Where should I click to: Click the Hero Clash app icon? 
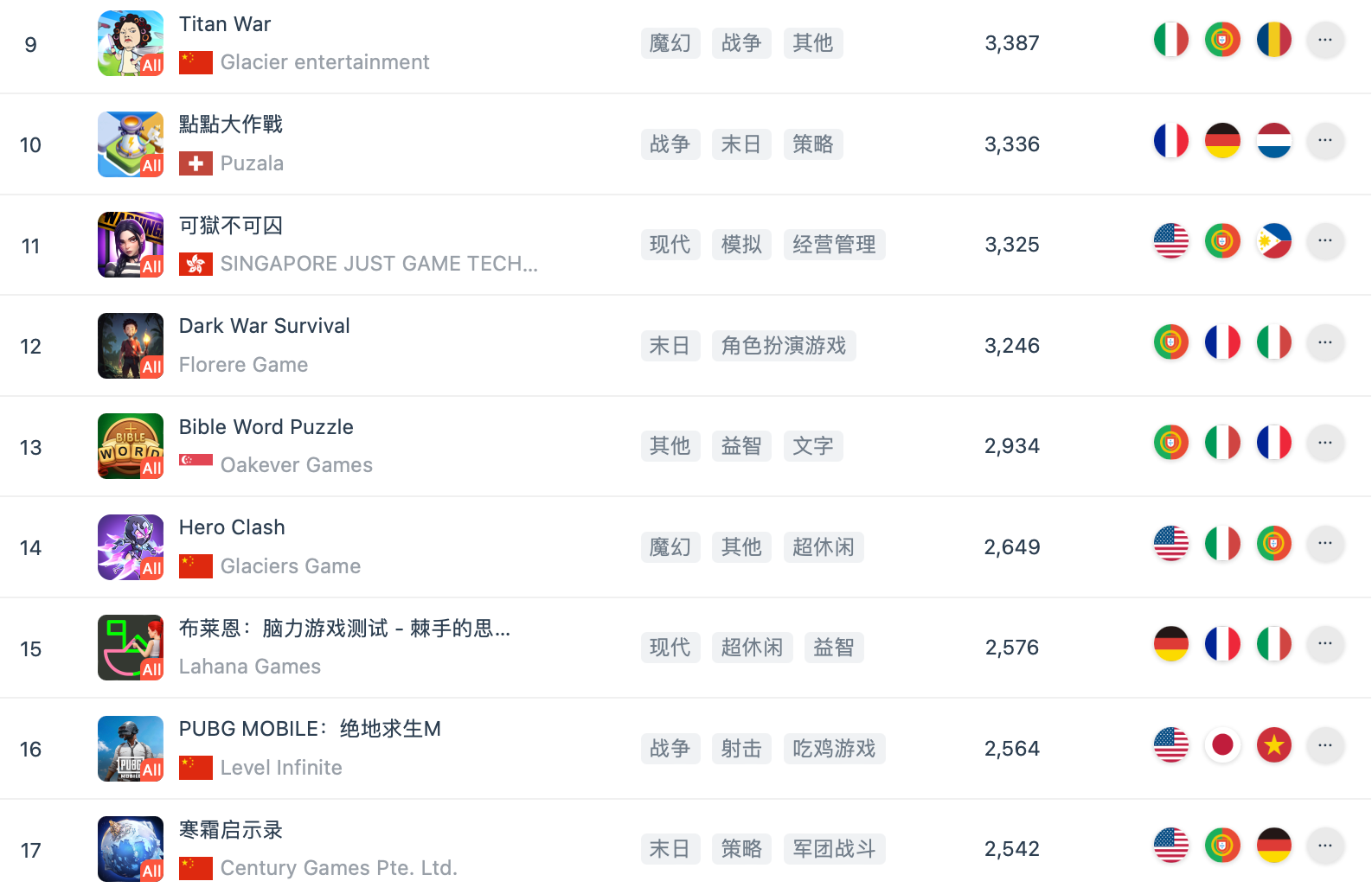coord(130,546)
